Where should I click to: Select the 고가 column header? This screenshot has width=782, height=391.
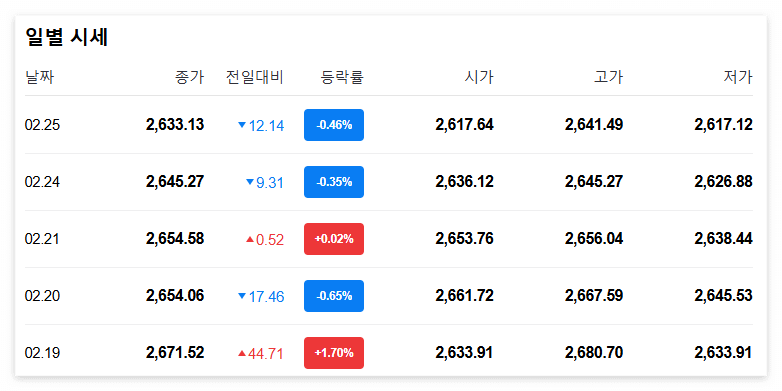(x=608, y=77)
